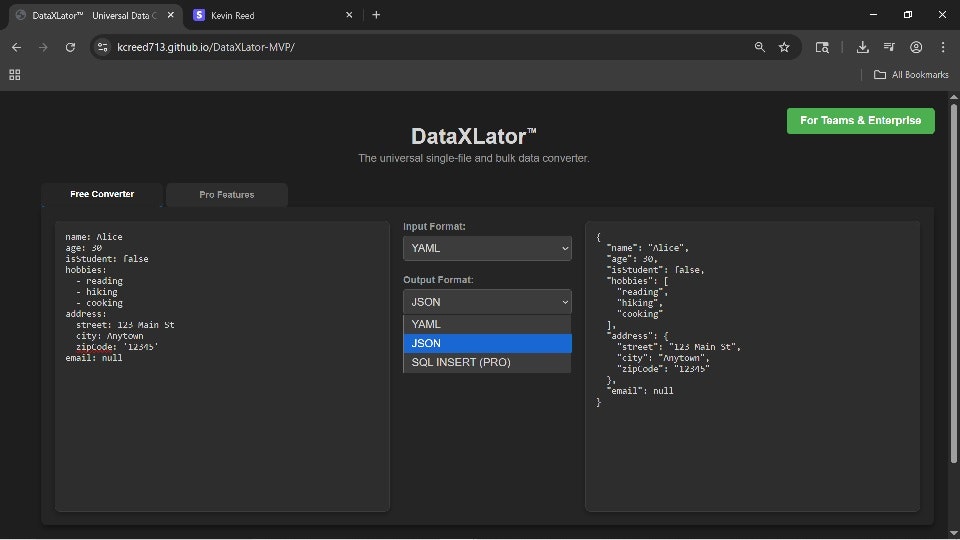Open the Input Format YAML dropdown
Viewport: 960px width, 540px height.
487,249
